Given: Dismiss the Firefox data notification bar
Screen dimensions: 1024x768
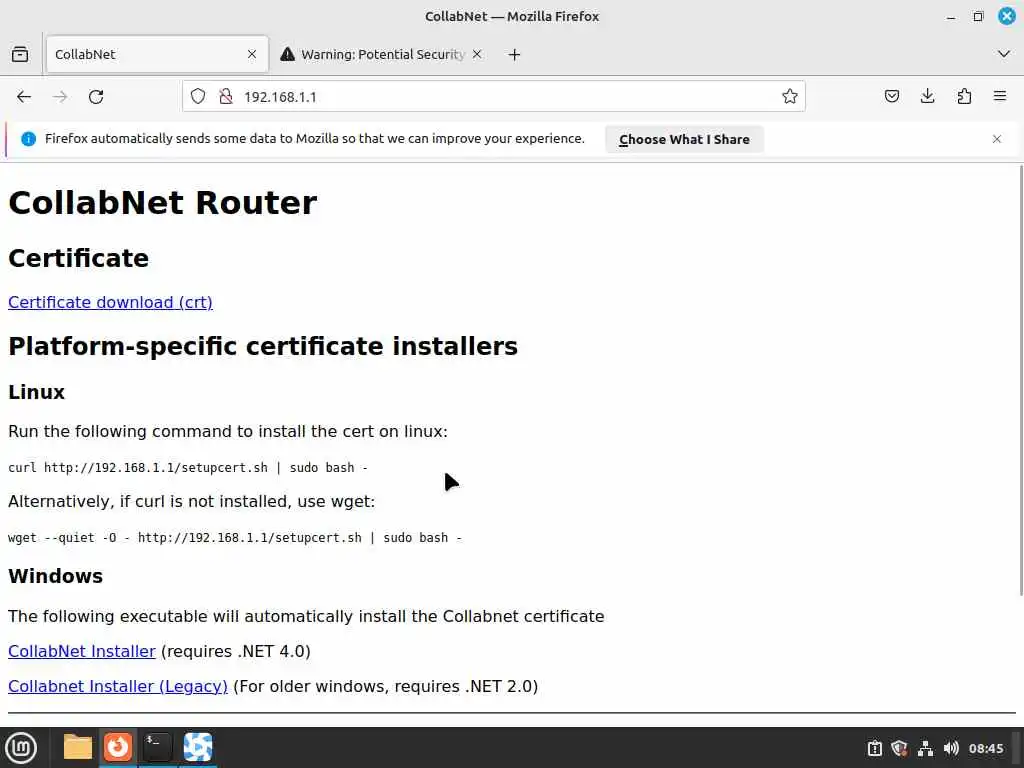Looking at the screenshot, I should (997, 139).
